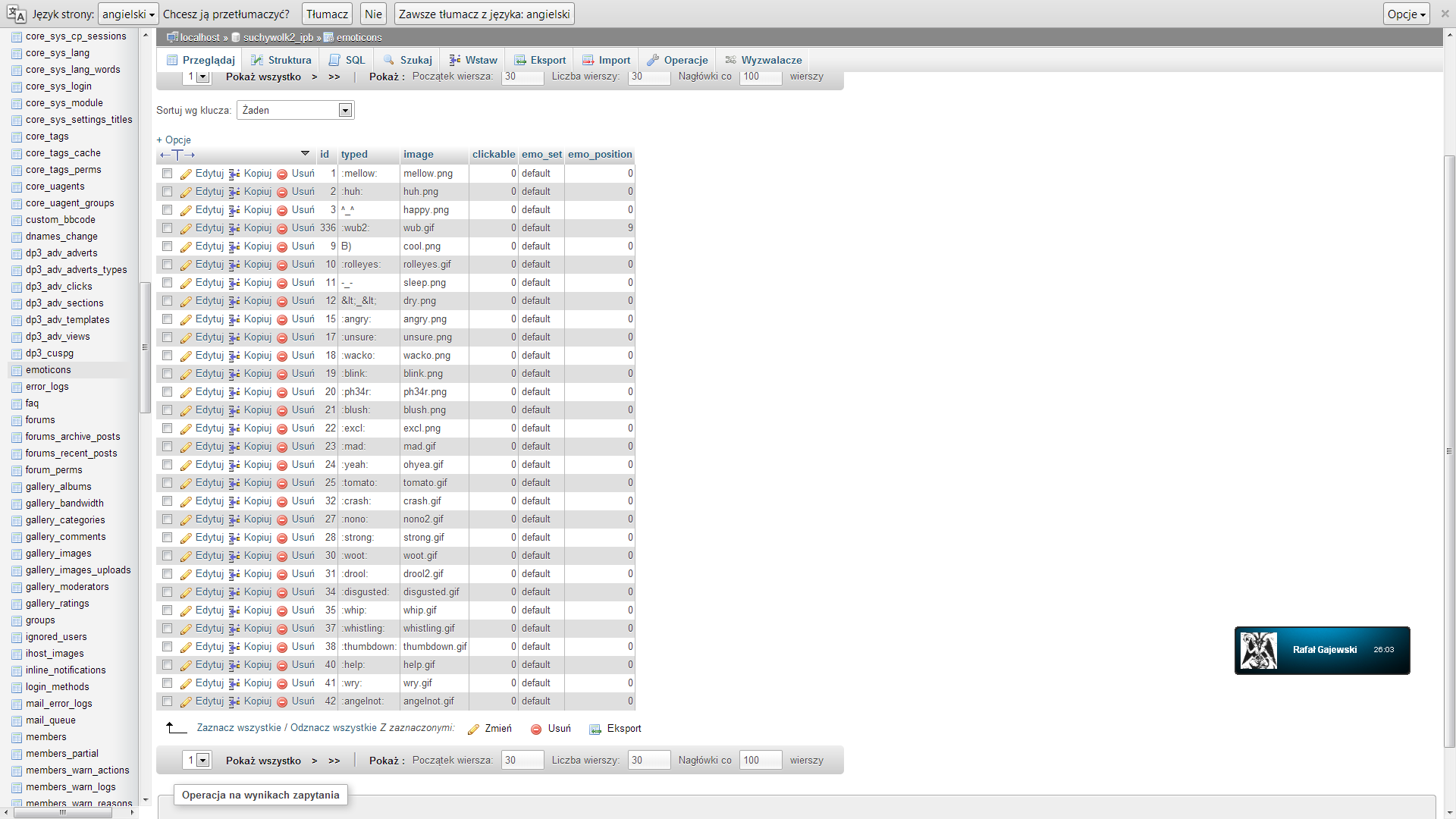This screenshot has height=819, width=1456.
Task: Click the Eksport icon below the table
Action: [595, 729]
